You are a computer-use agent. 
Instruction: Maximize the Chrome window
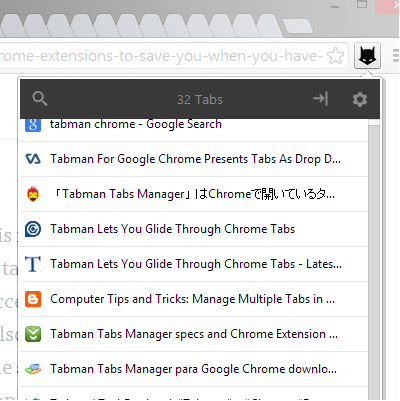click(x=362, y=4)
